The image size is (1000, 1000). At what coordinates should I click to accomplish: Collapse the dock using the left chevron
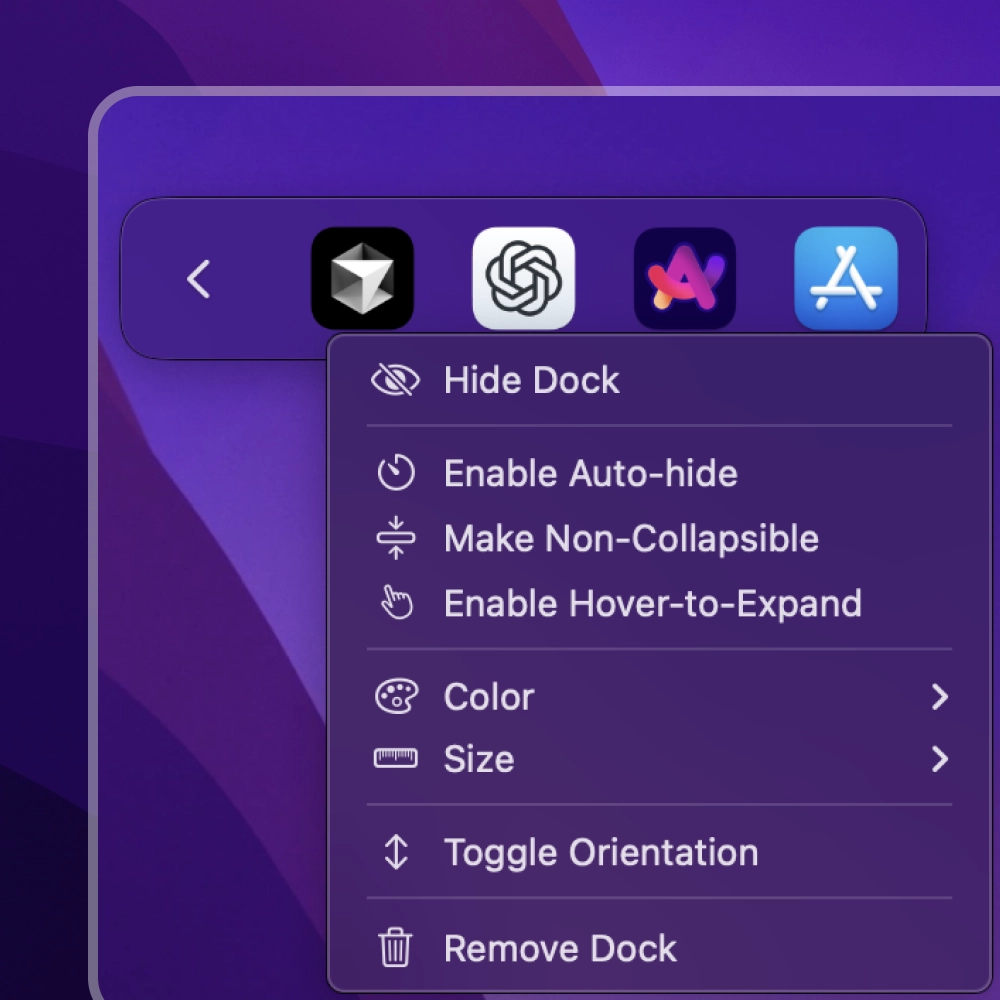point(197,280)
